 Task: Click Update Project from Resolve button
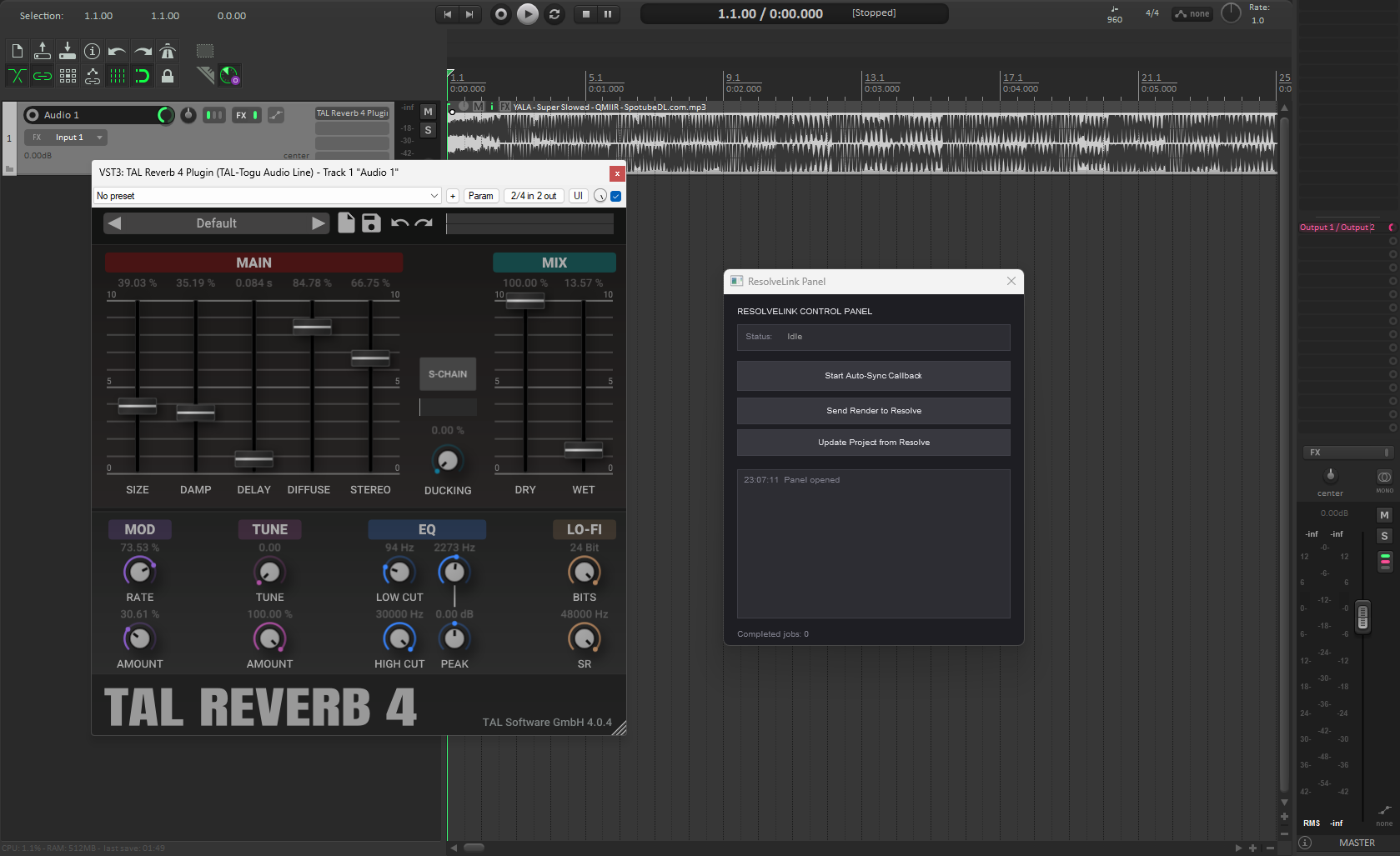[x=874, y=443]
